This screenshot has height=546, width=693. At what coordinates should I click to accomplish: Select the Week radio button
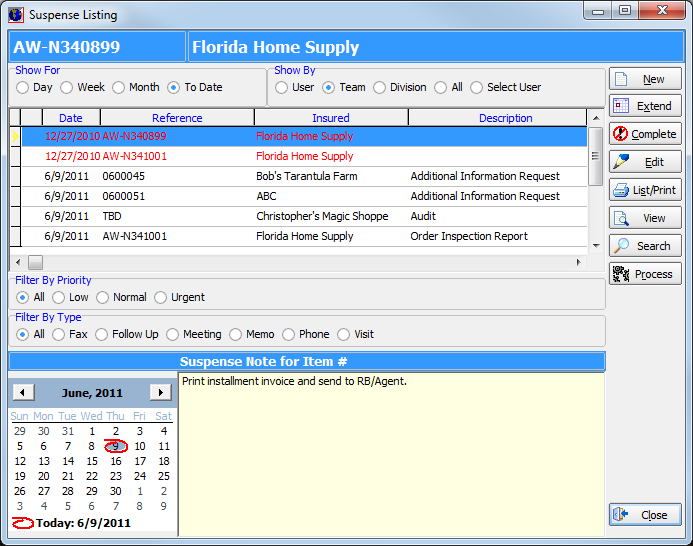click(x=67, y=87)
